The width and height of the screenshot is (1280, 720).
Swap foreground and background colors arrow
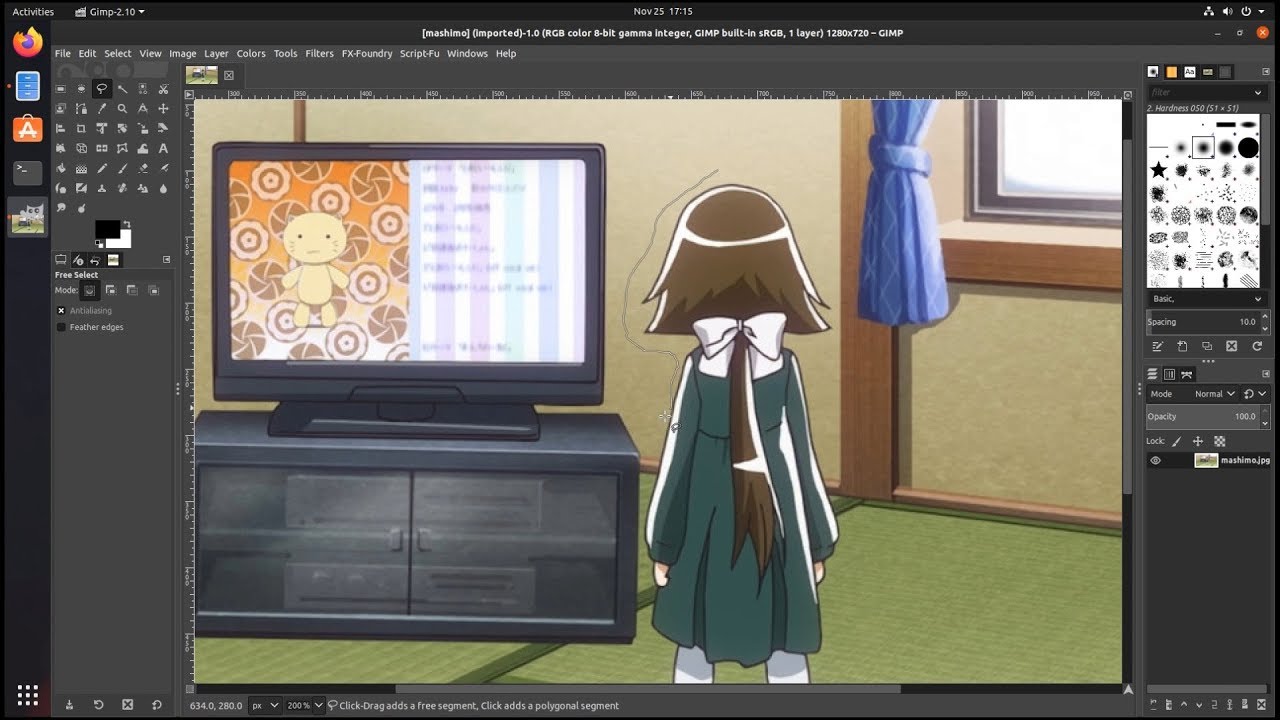click(127, 224)
